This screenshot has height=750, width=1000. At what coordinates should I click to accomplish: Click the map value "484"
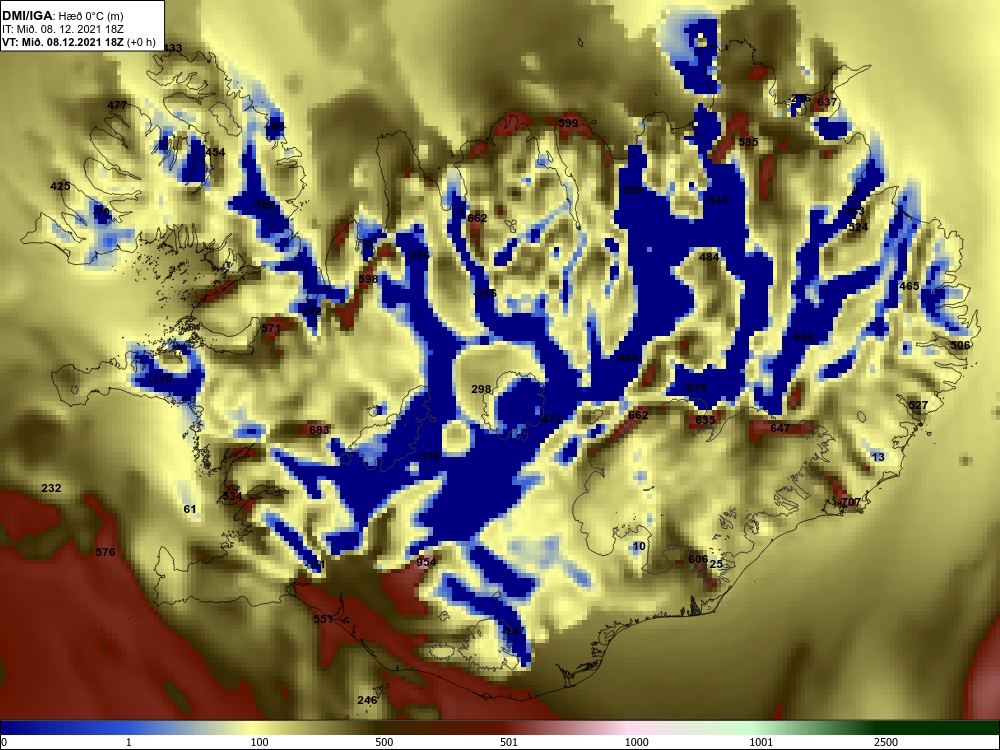coord(709,257)
